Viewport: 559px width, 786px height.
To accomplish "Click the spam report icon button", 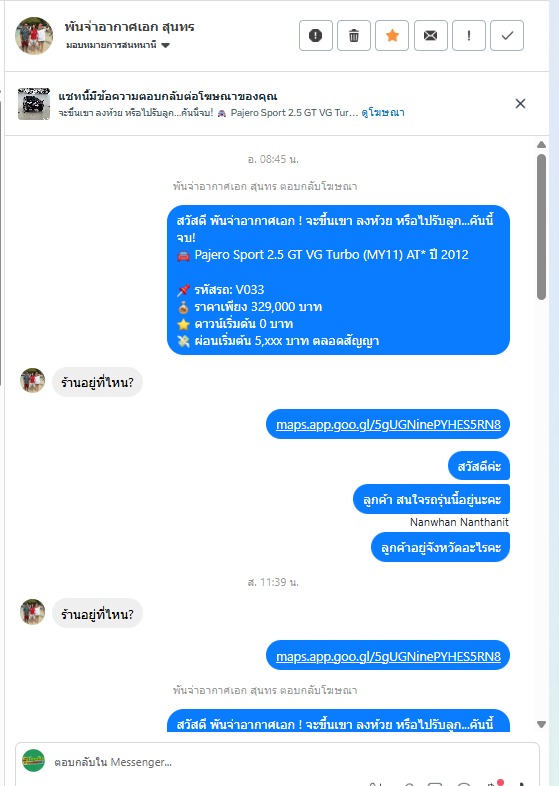I will click(x=315, y=36).
